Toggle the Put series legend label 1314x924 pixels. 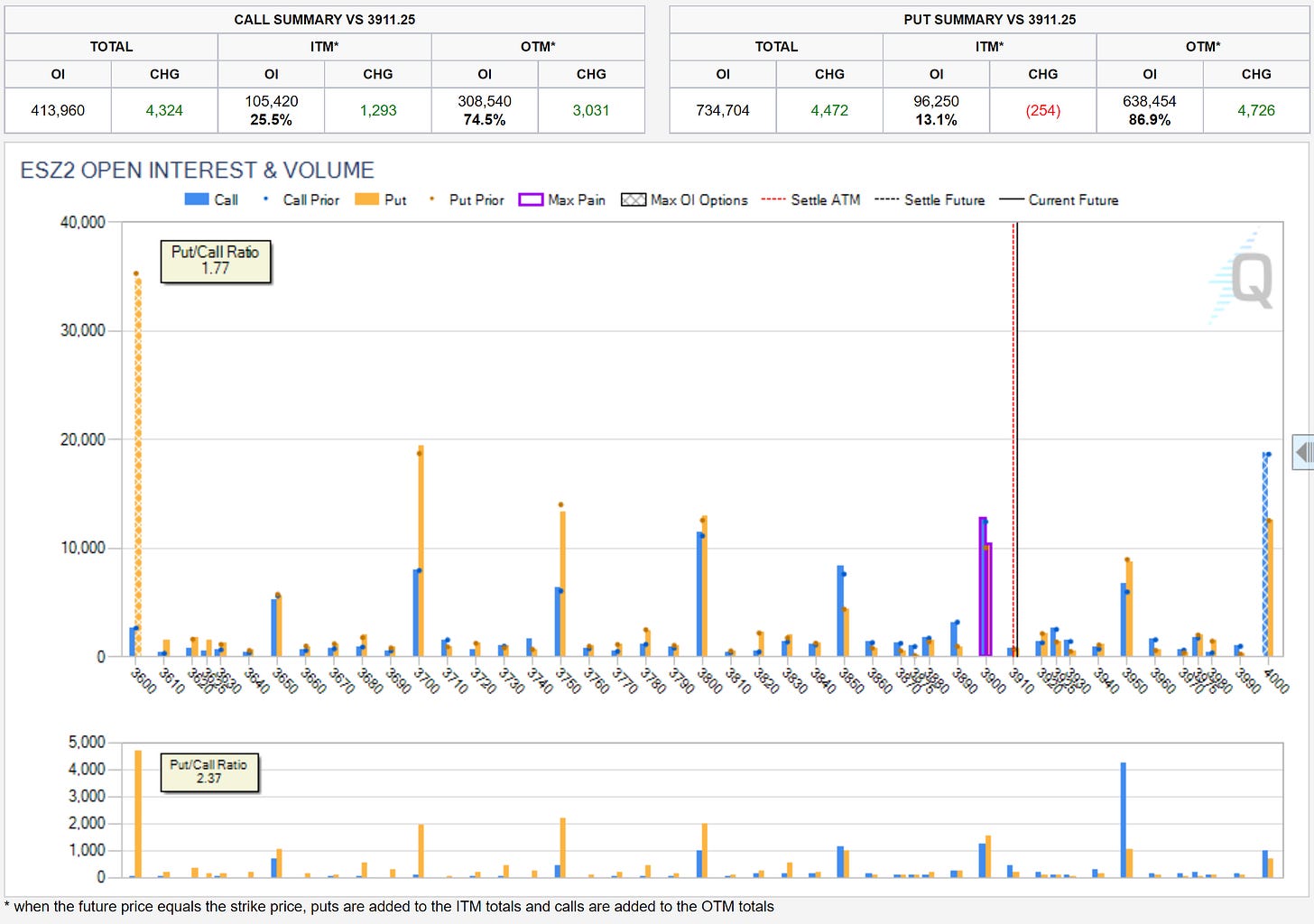click(395, 200)
